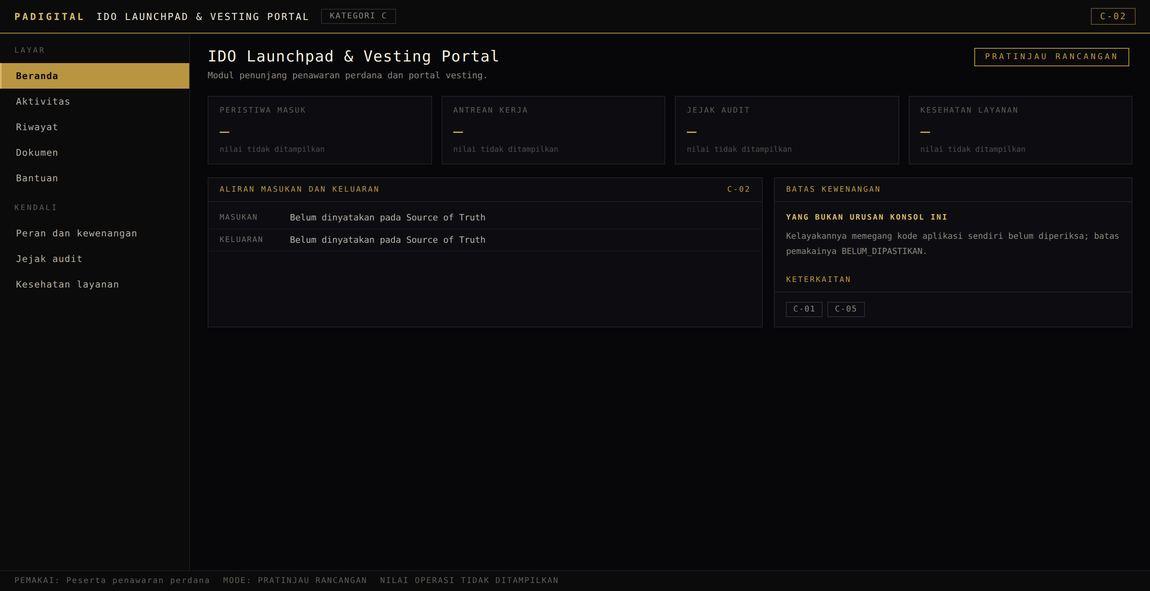Image resolution: width=1150 pixels, height=591 pixels.
Task: Select Riwayat from the sidebar
Action: point(95,127)
